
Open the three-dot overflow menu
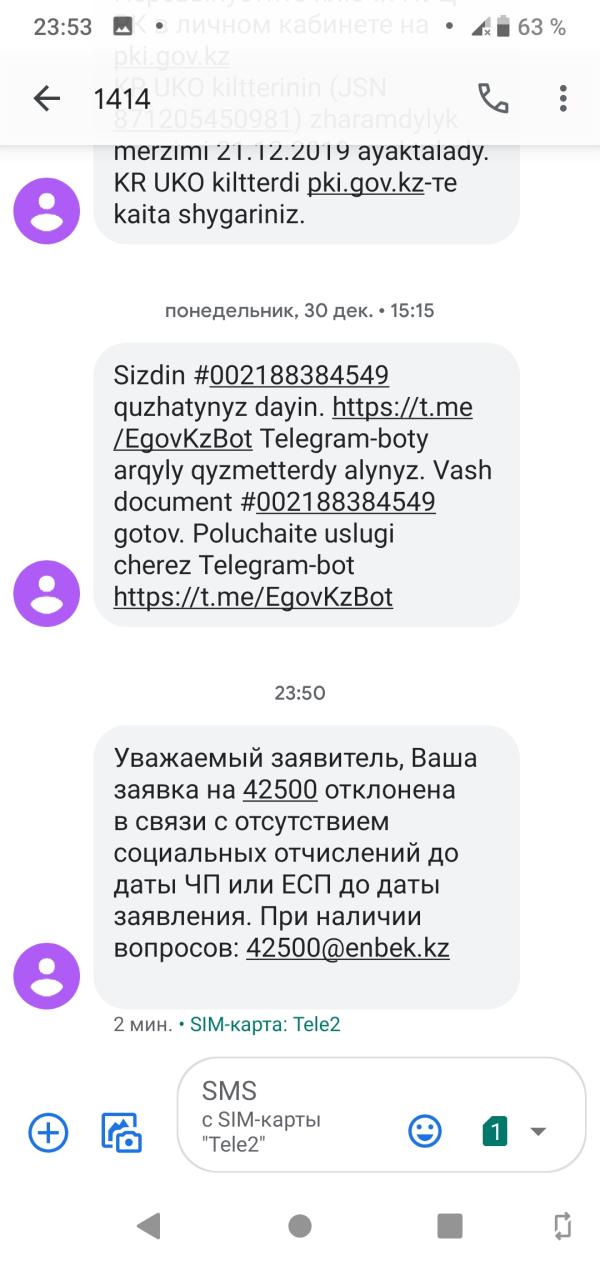[x=563, y=98]
